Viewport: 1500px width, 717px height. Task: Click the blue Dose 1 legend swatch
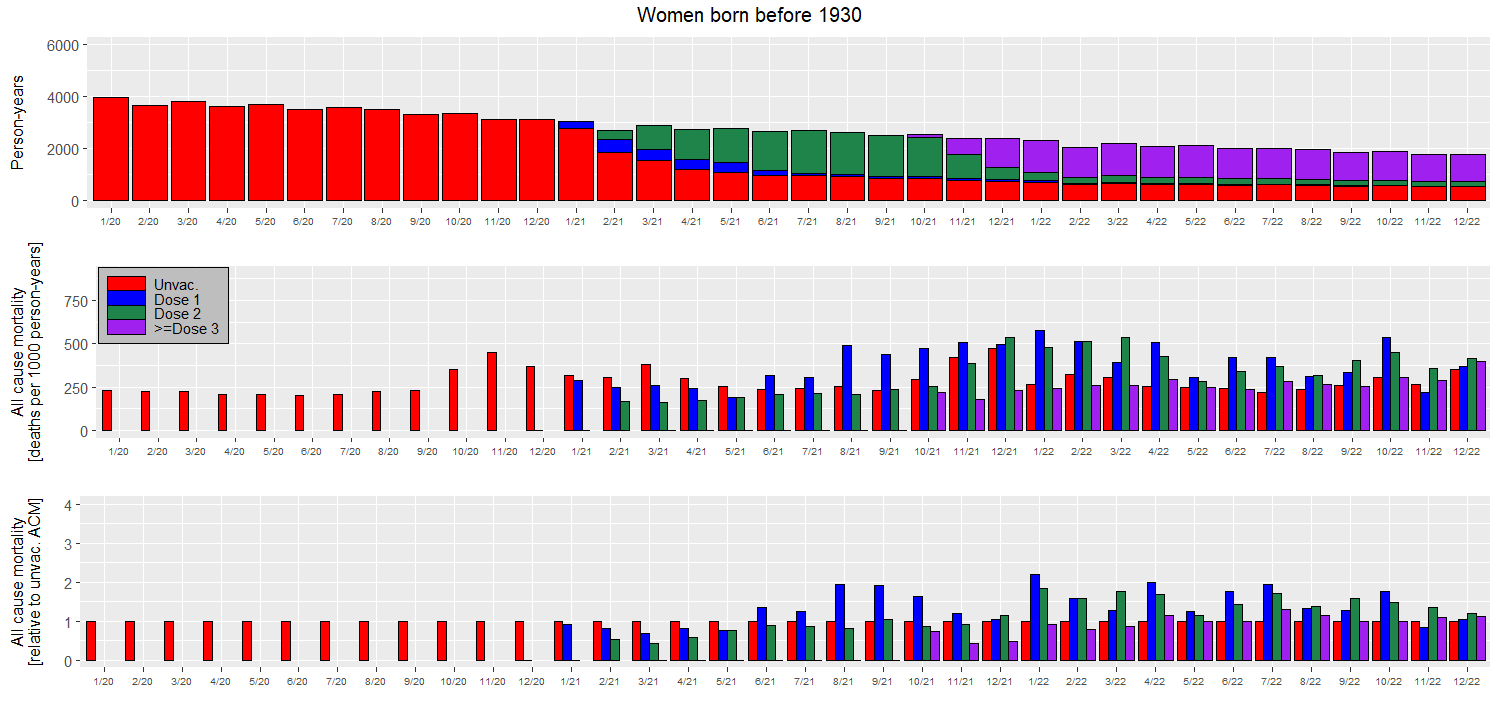(x=124, y=299)
